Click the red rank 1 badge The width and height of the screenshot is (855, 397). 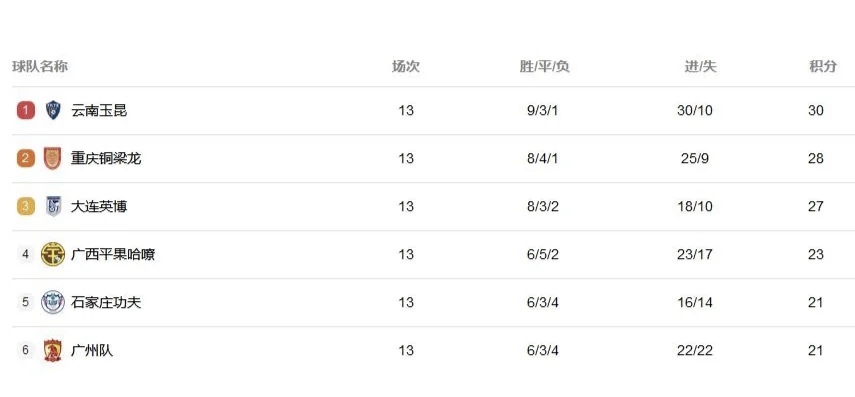point(26,111)
